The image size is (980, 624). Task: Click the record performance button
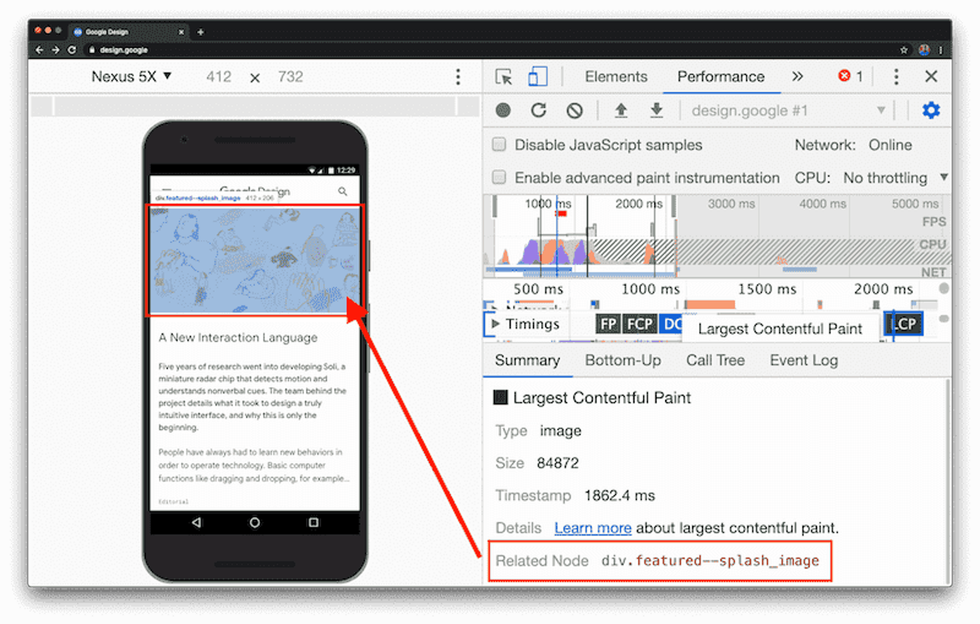[503, 110]
